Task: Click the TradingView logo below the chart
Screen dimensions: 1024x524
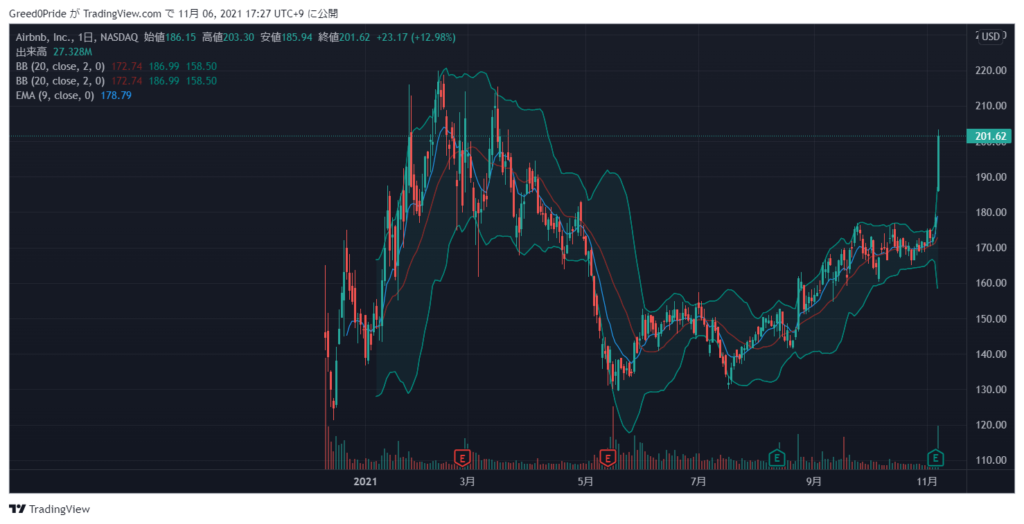Action: [x=50, y=509]
